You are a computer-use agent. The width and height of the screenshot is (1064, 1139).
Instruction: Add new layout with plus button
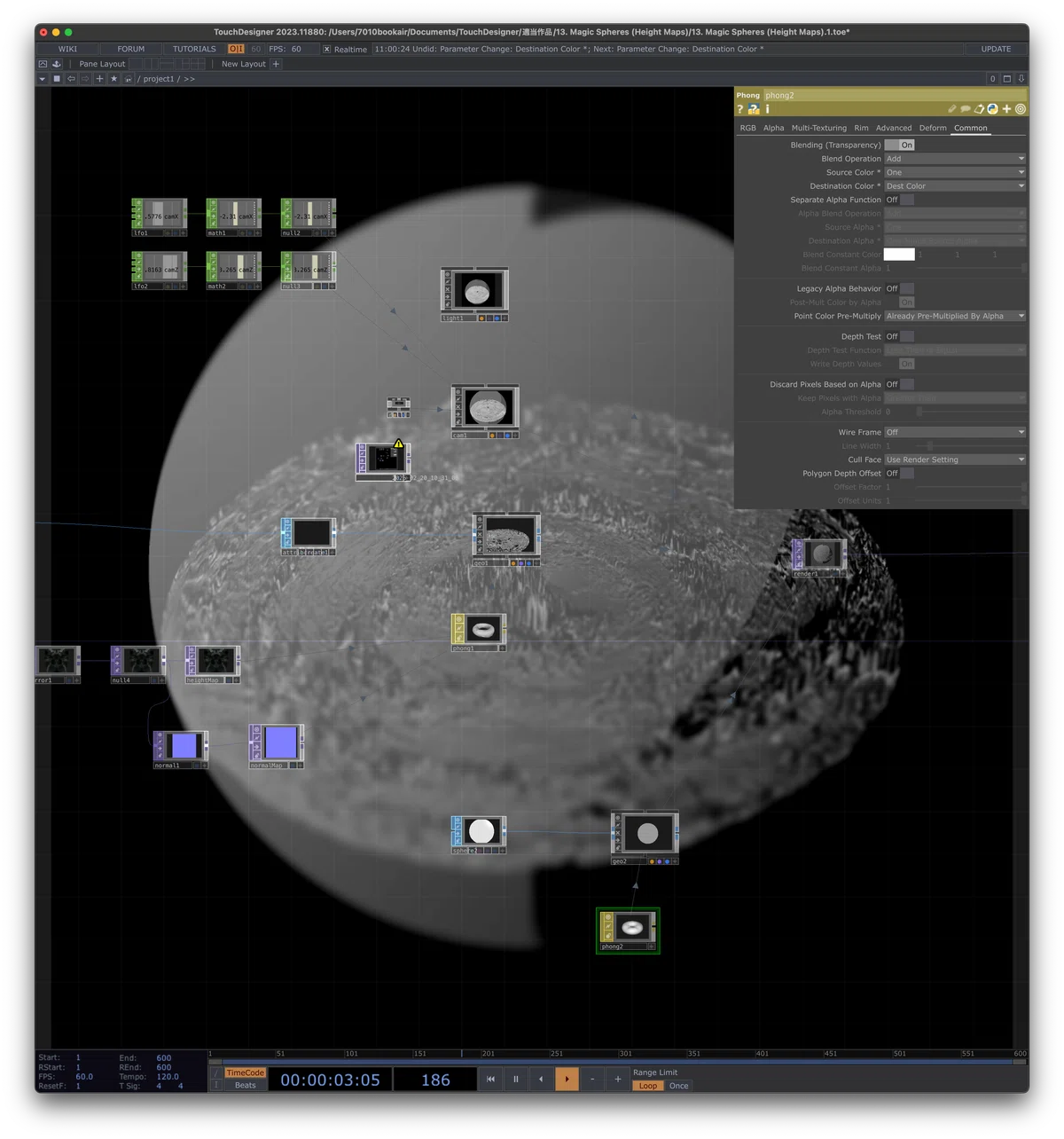[x=276, y=64]
